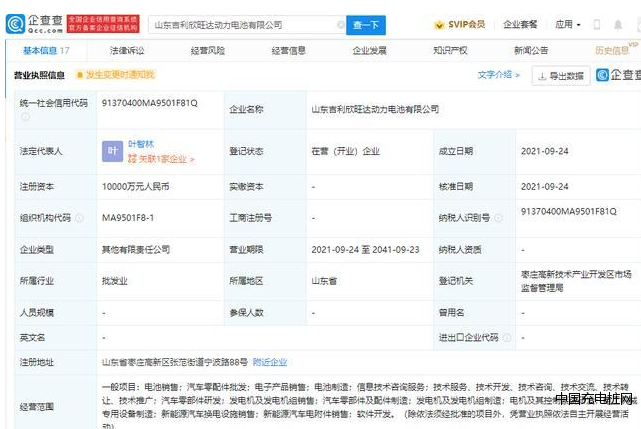Switch to 基本信息 tab

(x=46, y=51)
